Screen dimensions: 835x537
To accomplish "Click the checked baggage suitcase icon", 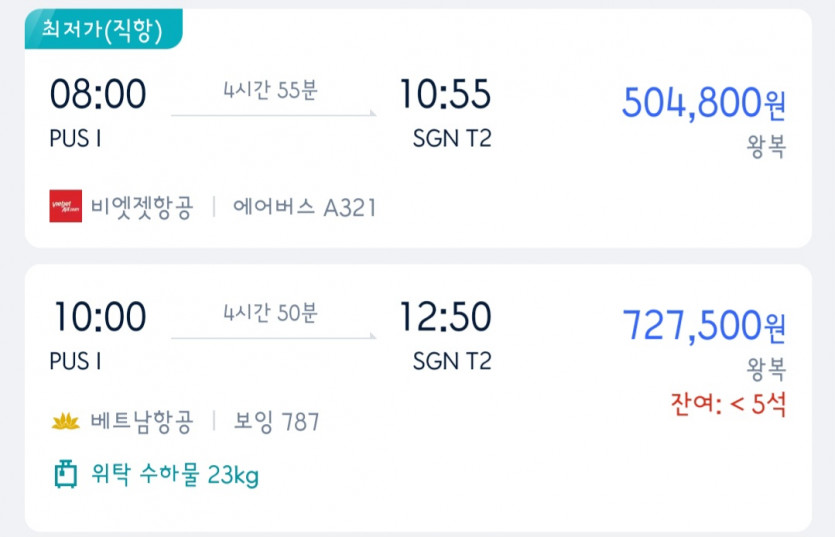I will (x=66, y=475).
